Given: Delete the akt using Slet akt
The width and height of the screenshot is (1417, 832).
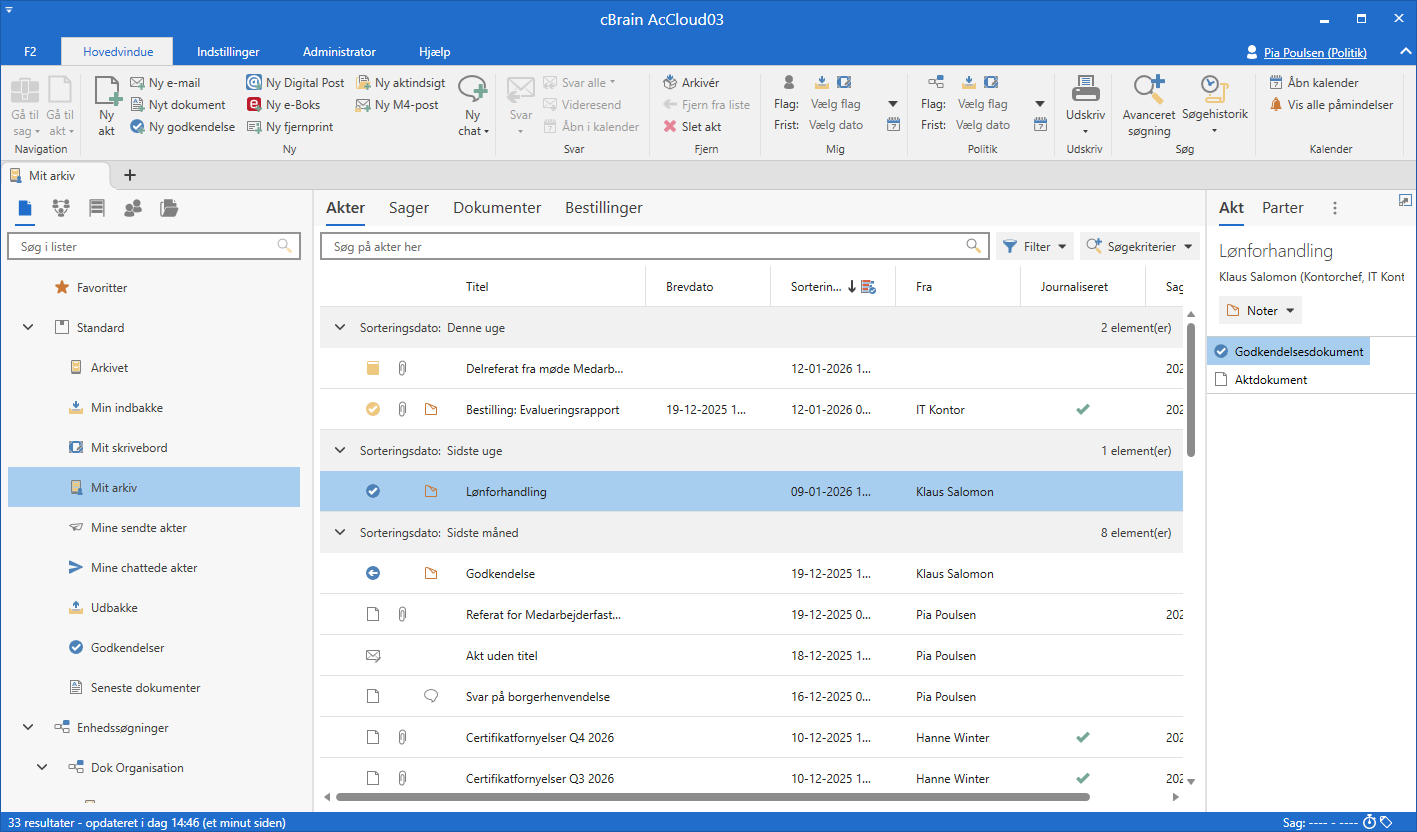Looking at the screenshot, I should 692,127.
